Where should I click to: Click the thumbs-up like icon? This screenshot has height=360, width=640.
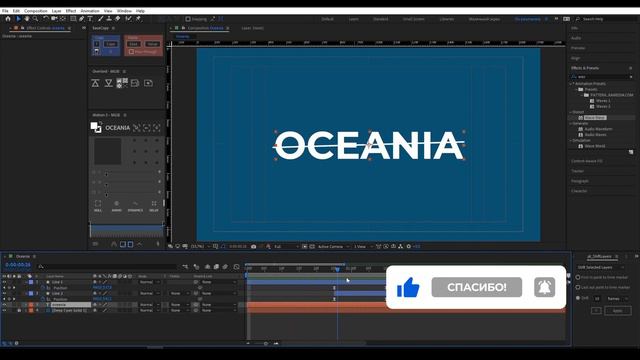click(x=408, y=287)
